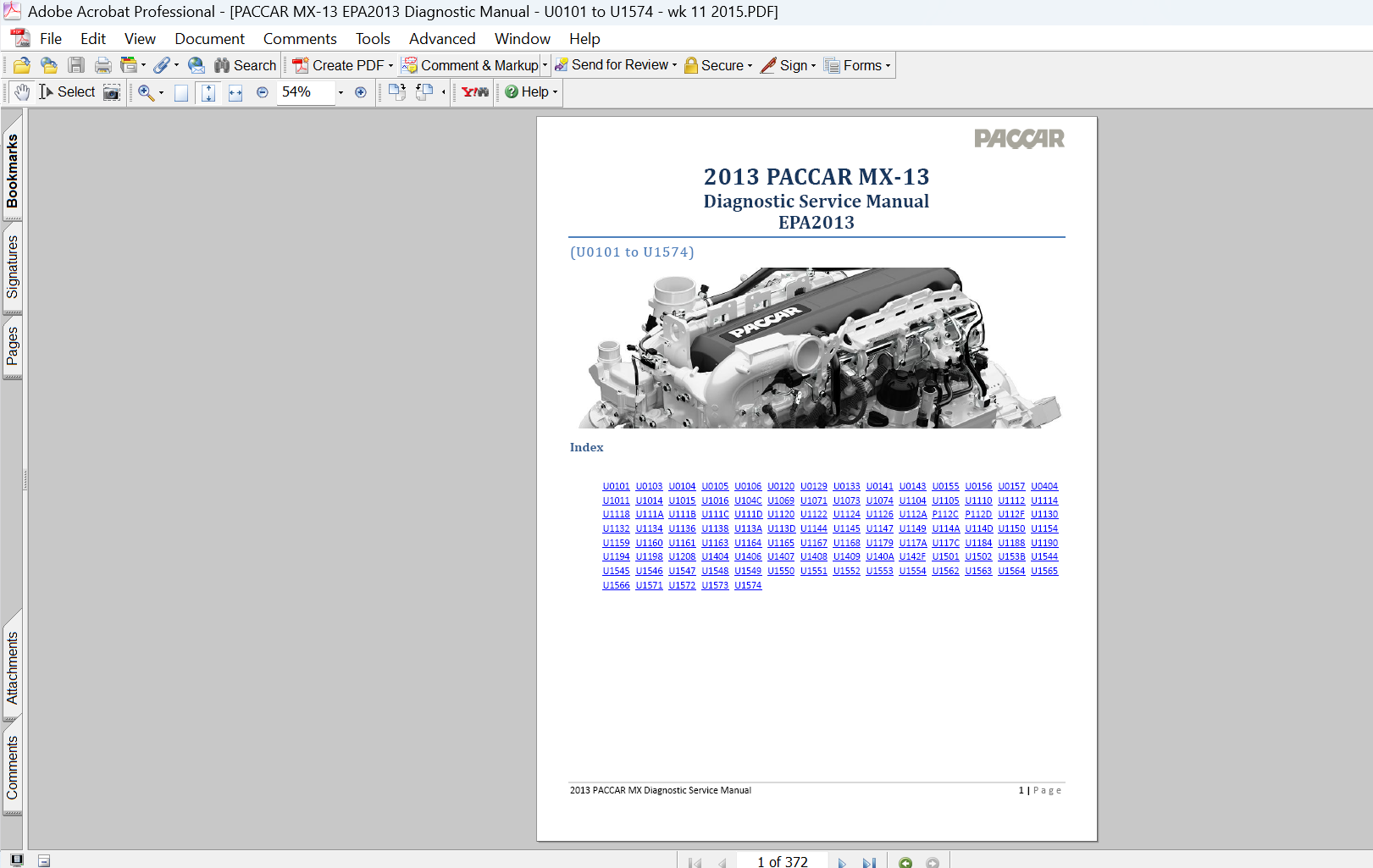Rotate page clockwise
The width and height of the screenshot is (1373, 868).
(x=397, y=91)
